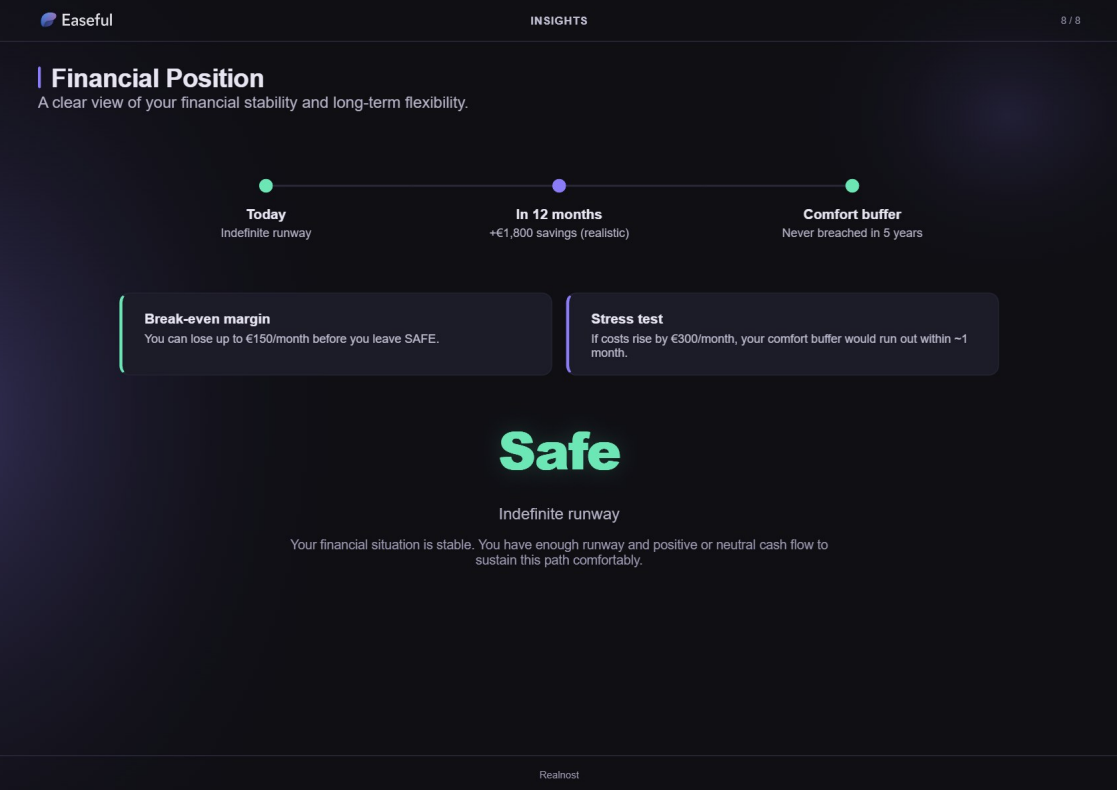Open the Stress test card
This screenshot has height=790, width=1117.
tap(782, 334)
